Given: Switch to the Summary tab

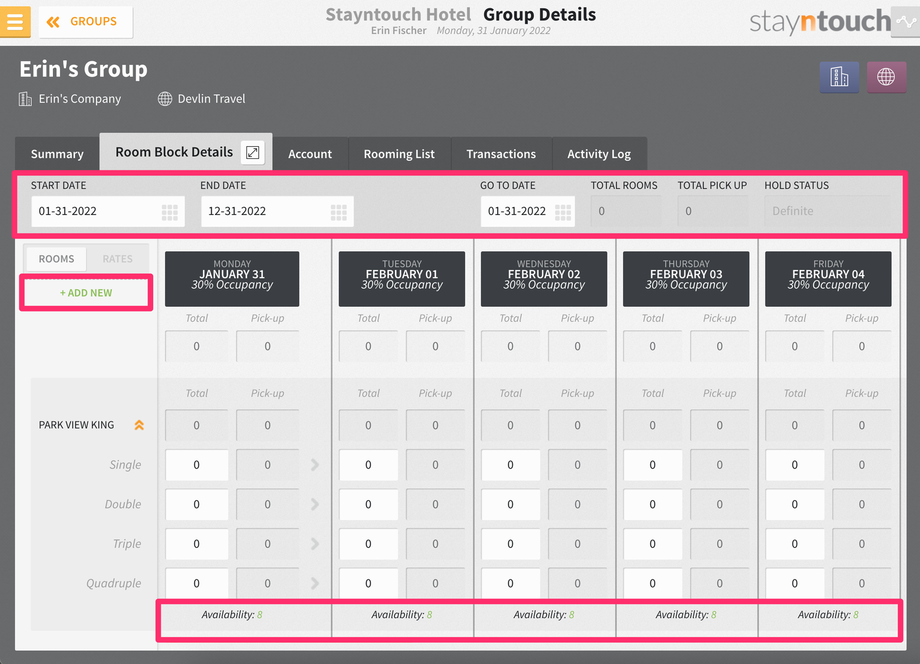Looking at the screenshot, I should pos(57,154).
